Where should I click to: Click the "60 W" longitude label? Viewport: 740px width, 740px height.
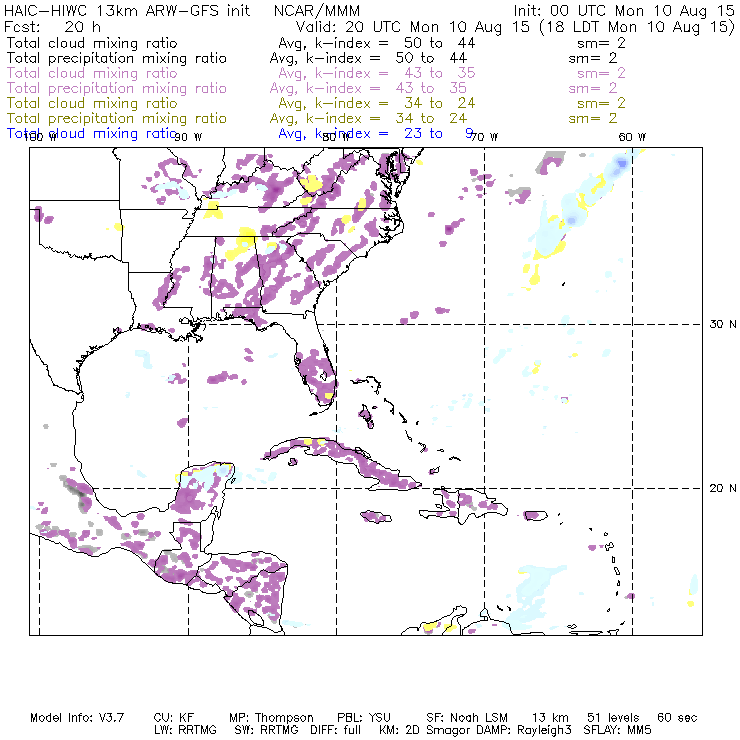pos(632,137)
